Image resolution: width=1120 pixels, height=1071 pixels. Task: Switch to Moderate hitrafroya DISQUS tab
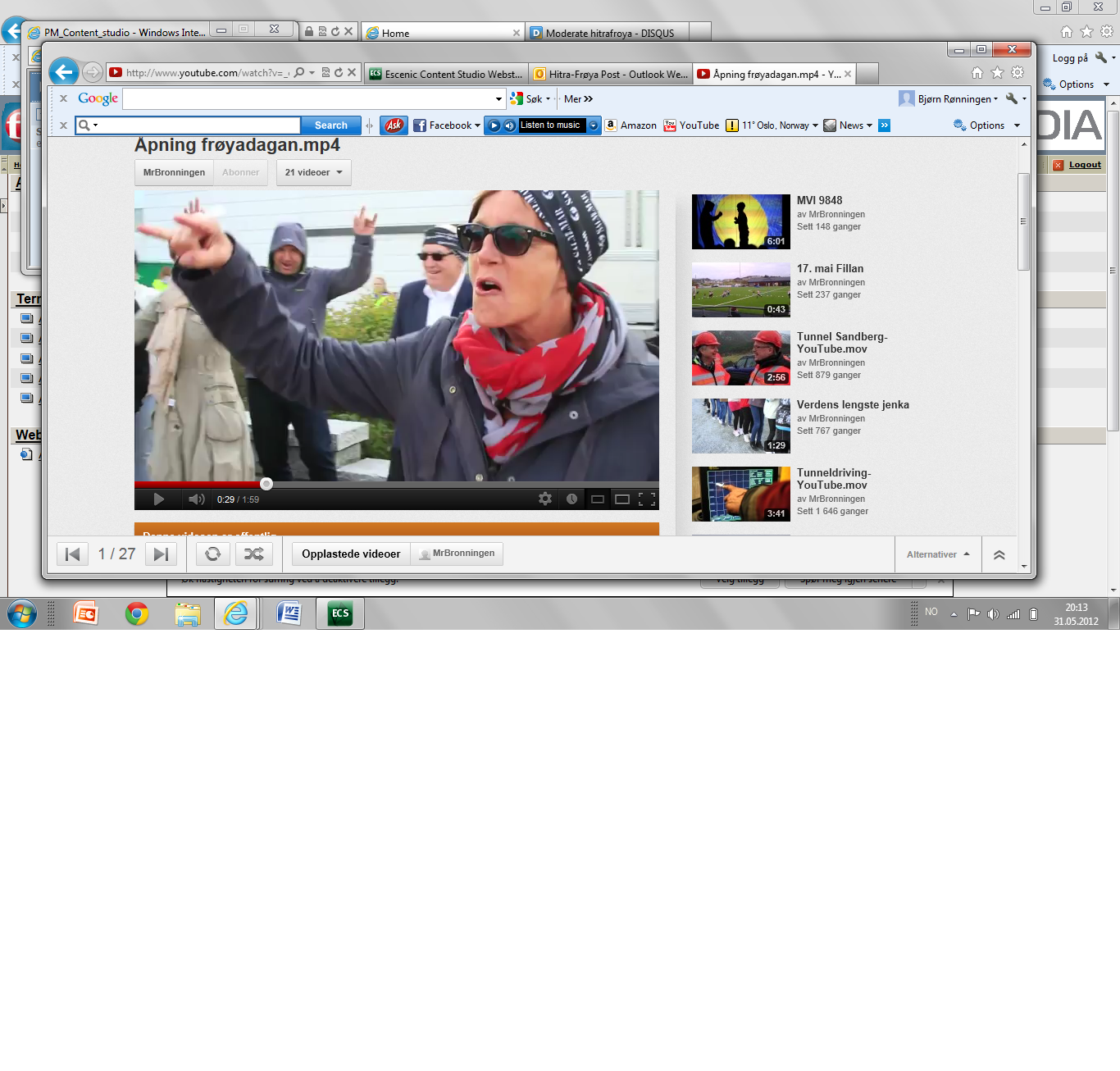[608, 33]
